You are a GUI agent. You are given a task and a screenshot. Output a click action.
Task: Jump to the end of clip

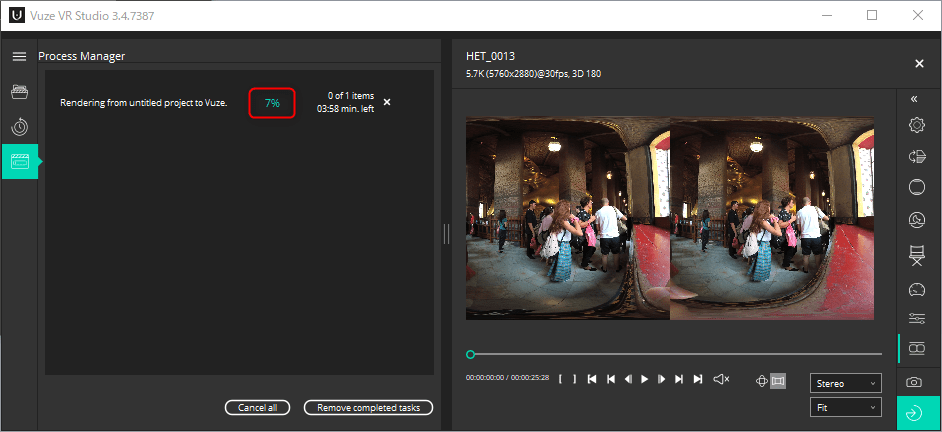[697, 379]
